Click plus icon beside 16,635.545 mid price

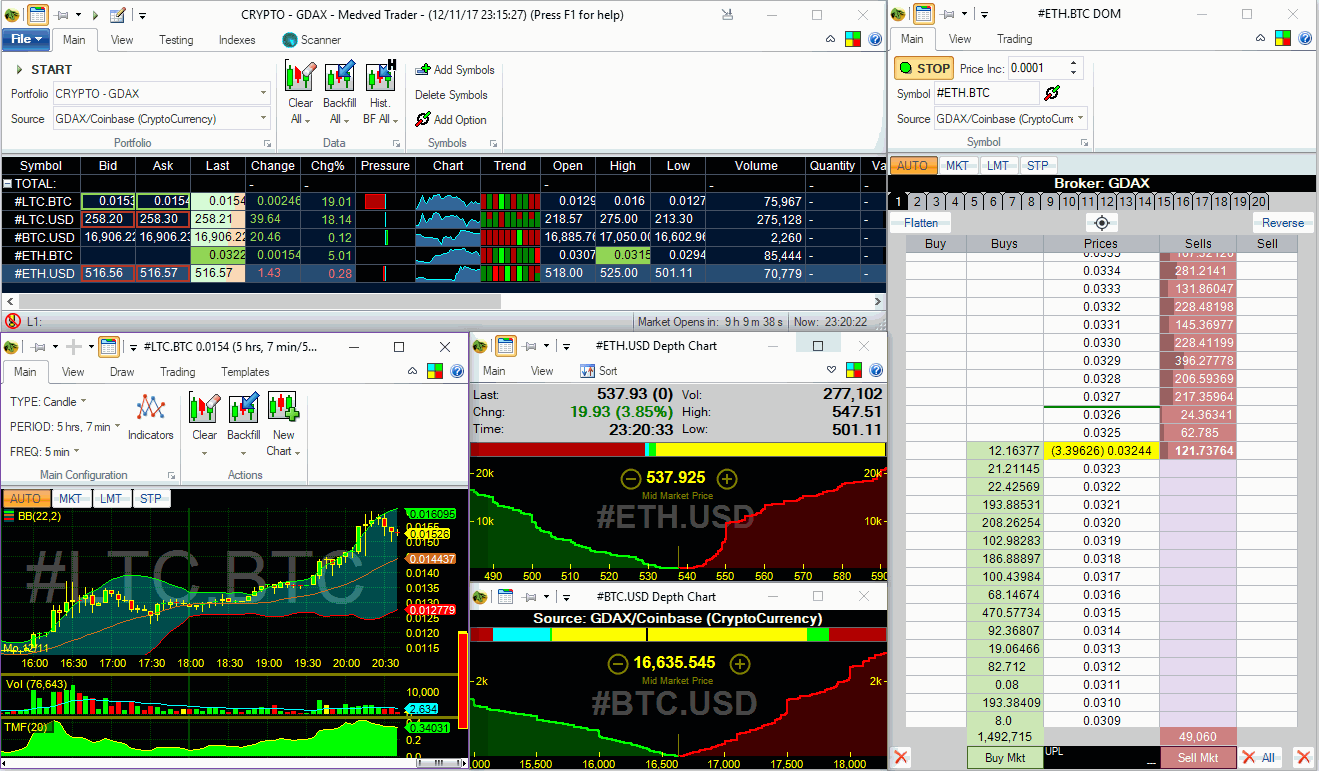pos(739,663)
